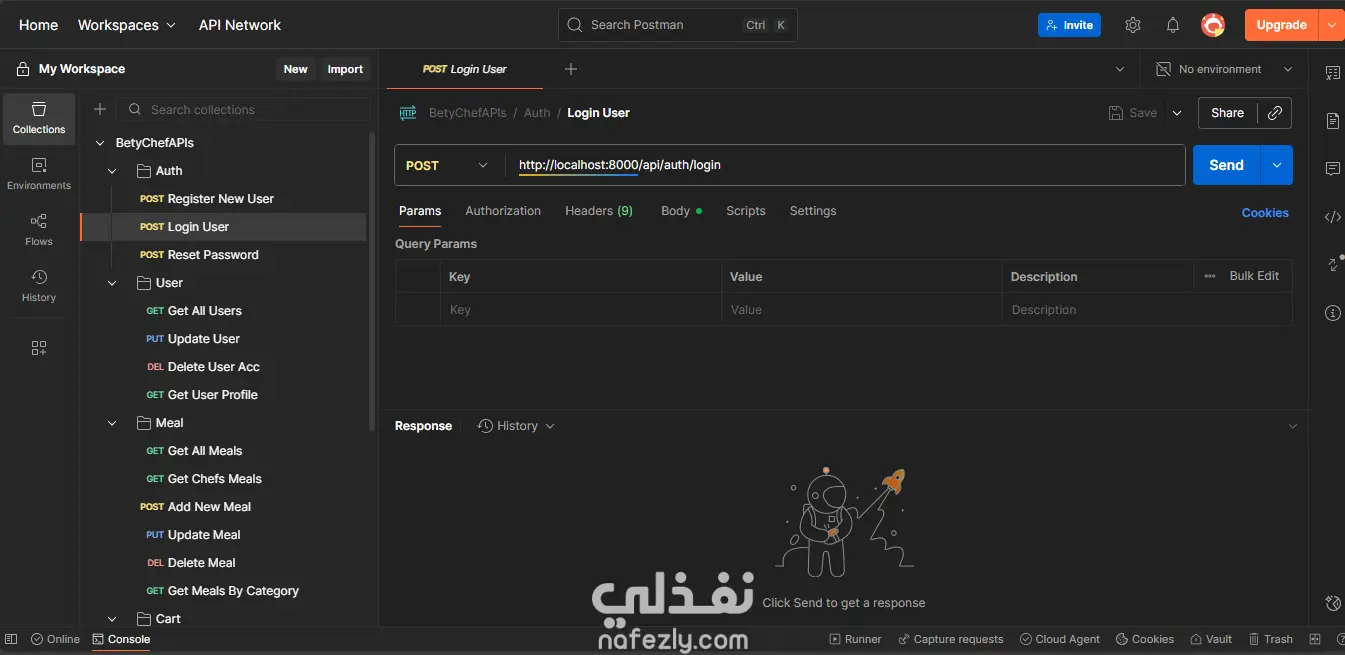Open the response History dropdown
This screenshot has height=655, width=1345.
point(516,426)
